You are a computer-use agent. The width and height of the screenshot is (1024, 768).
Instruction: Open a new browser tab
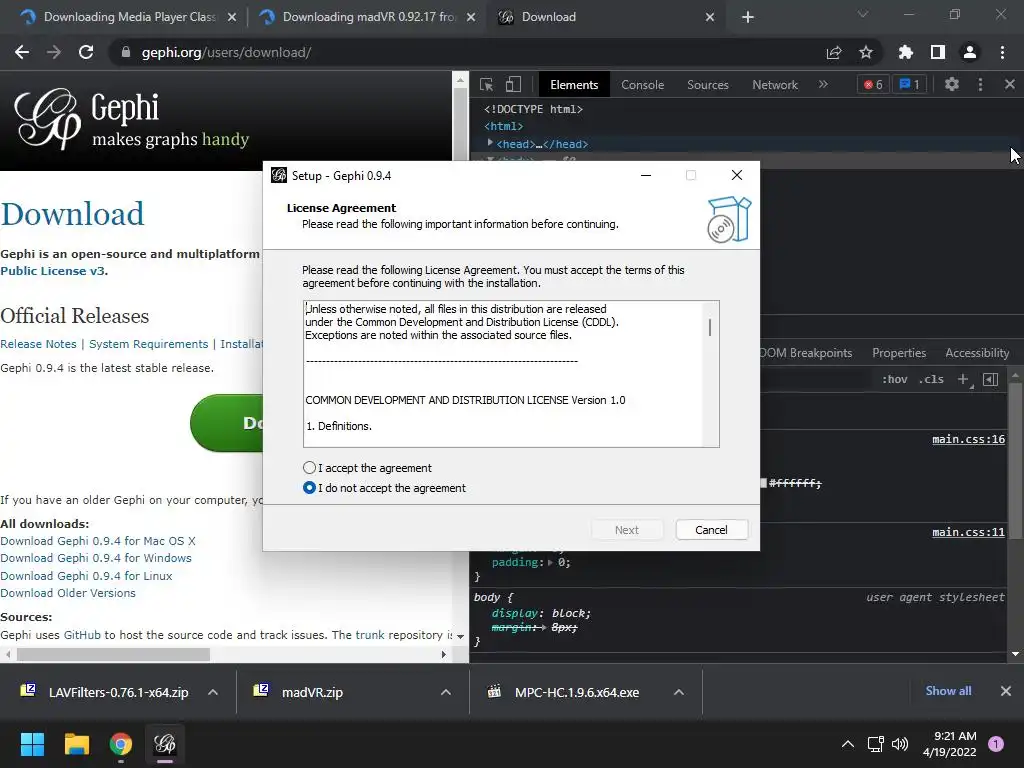click(x=748, y=17)
